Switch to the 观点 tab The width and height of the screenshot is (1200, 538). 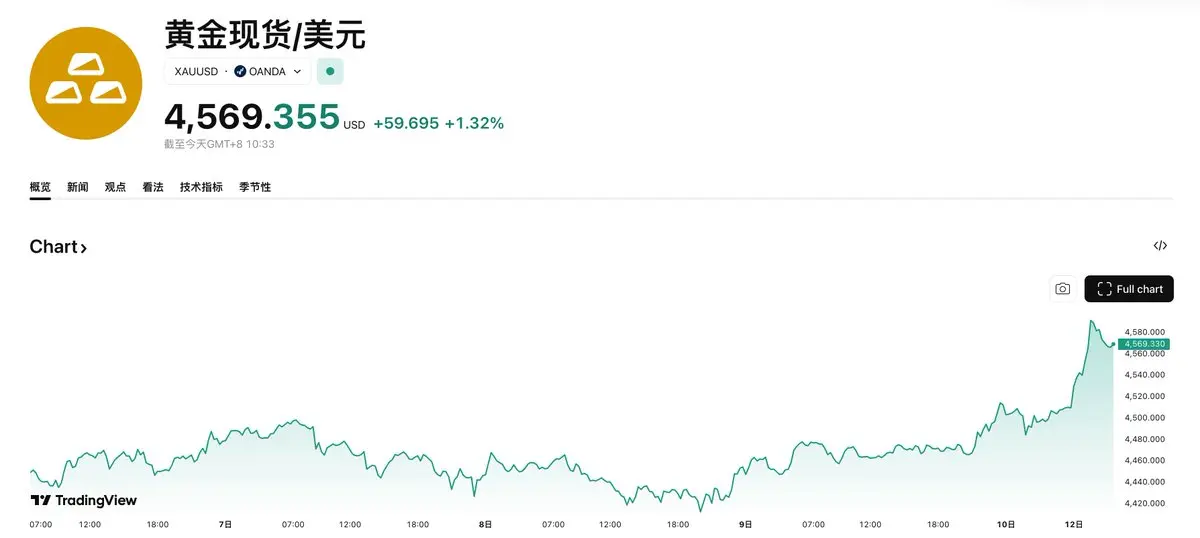click(115, 187)
